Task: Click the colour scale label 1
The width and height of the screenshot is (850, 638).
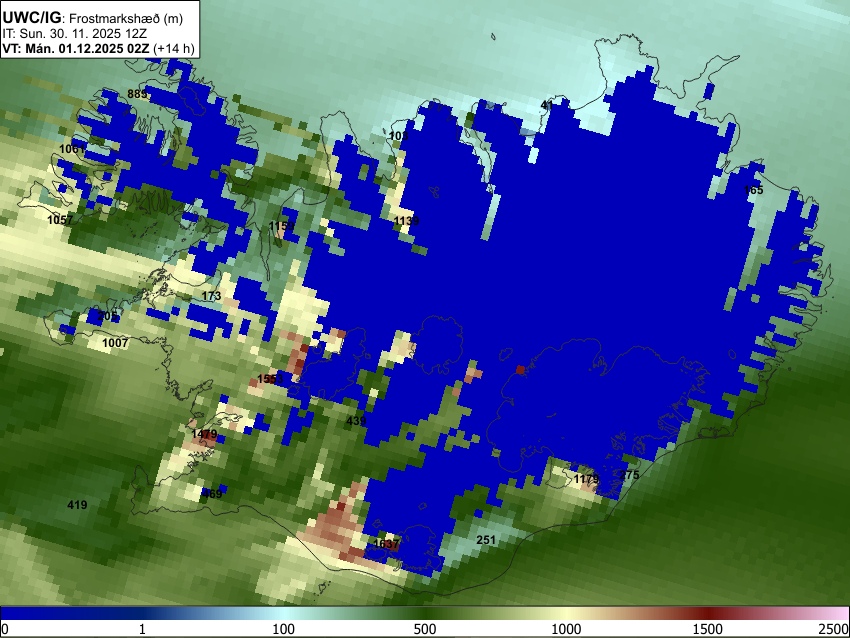Action: point(142,629)
